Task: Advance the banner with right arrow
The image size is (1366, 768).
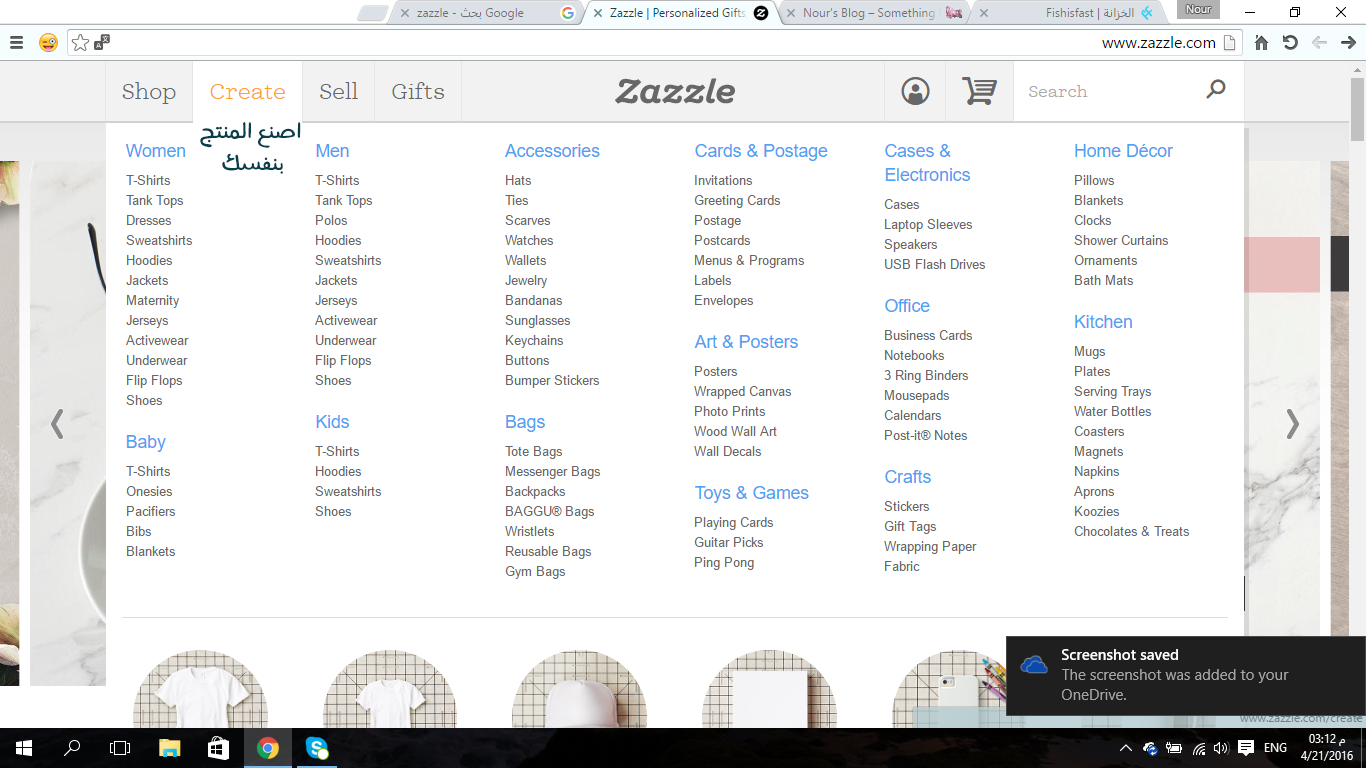Action: 1292,424
